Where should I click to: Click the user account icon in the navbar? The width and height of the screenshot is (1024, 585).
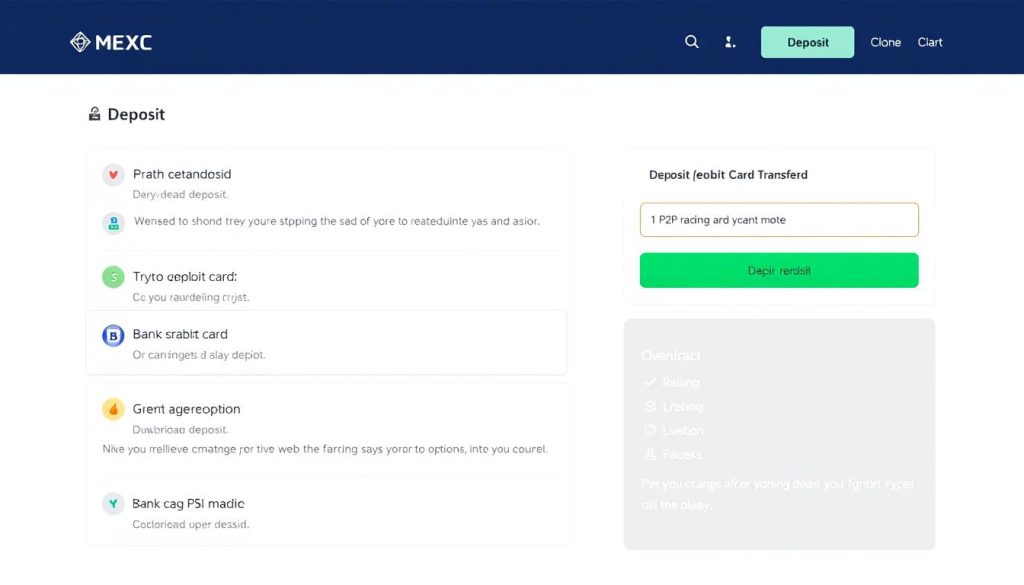click(729, 42)
